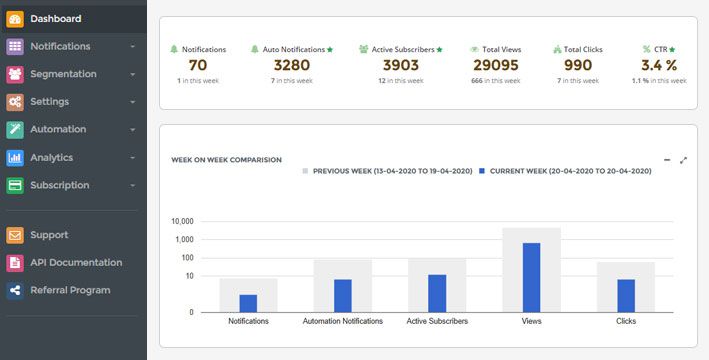Click the 3280 auto notifications value
This screenshot has height=360, width=709.
[x=292, y=66]
